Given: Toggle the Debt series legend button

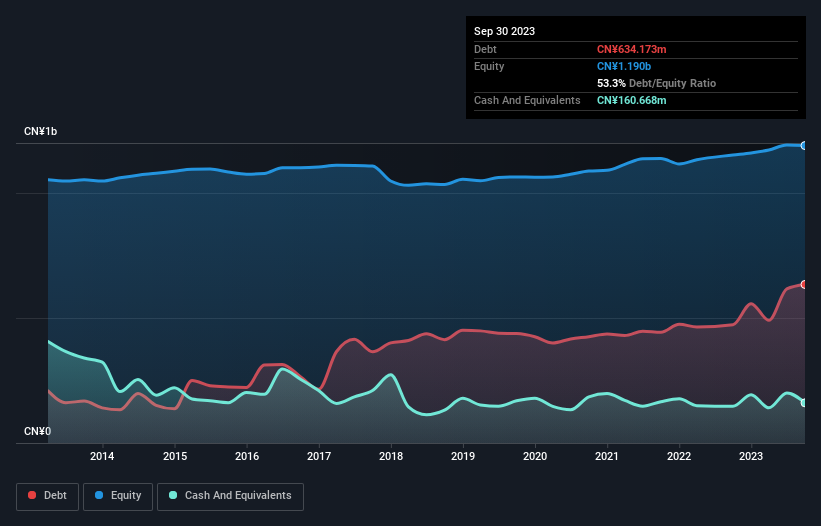Looking at the screenshot, I should pyautogui.click(x=47, y=496).
